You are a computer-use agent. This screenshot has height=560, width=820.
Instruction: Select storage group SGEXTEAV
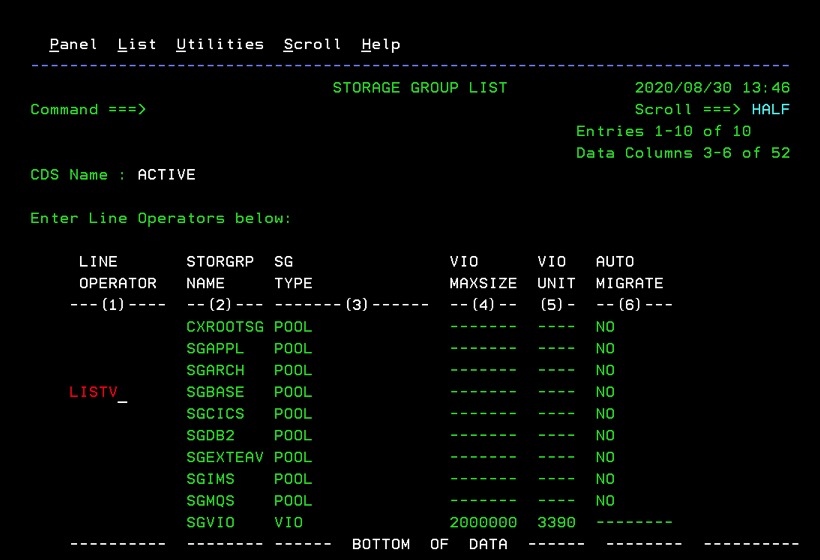click(x=225, y=458)
